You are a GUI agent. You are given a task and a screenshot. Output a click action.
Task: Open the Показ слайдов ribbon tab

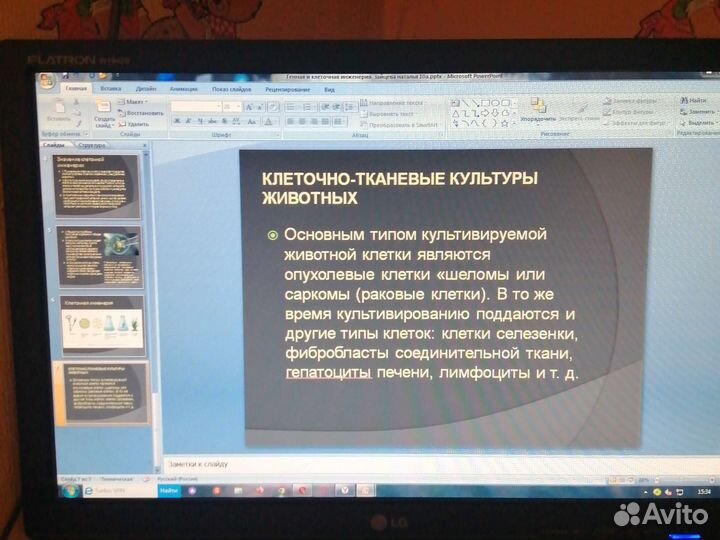click(231, 89)
